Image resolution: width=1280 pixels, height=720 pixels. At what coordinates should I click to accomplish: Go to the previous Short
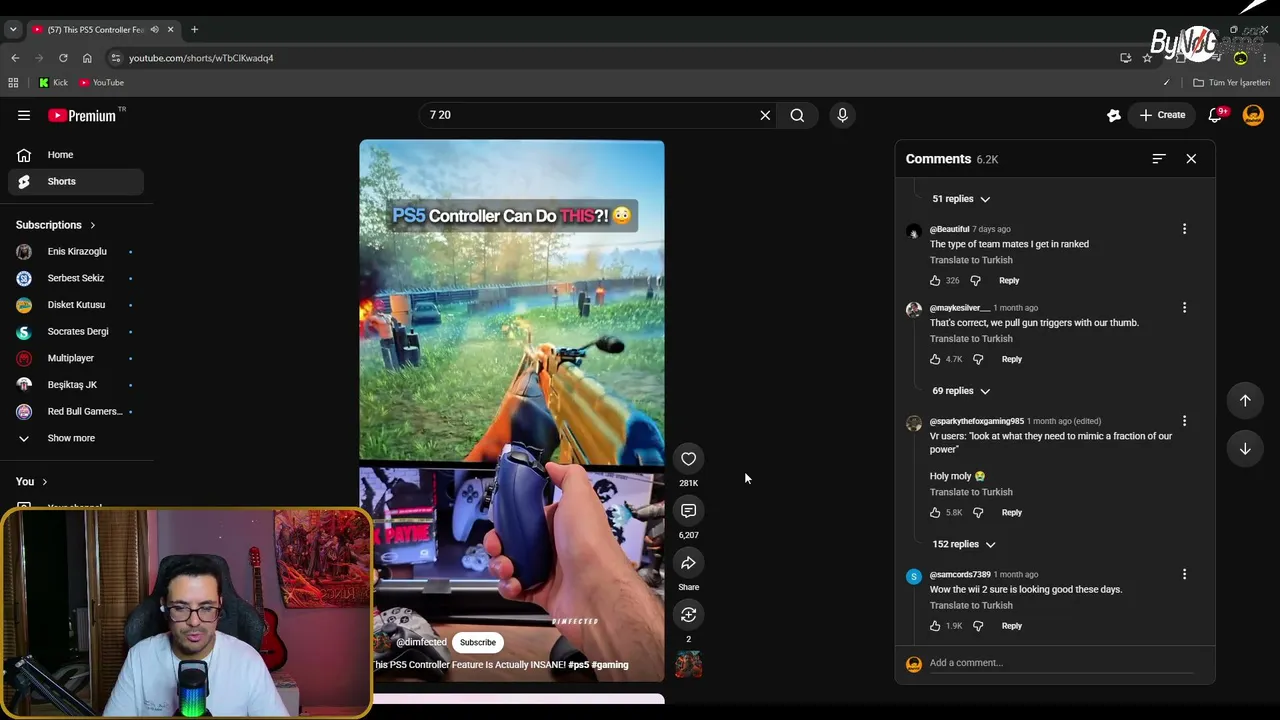tap(1245, 400)
